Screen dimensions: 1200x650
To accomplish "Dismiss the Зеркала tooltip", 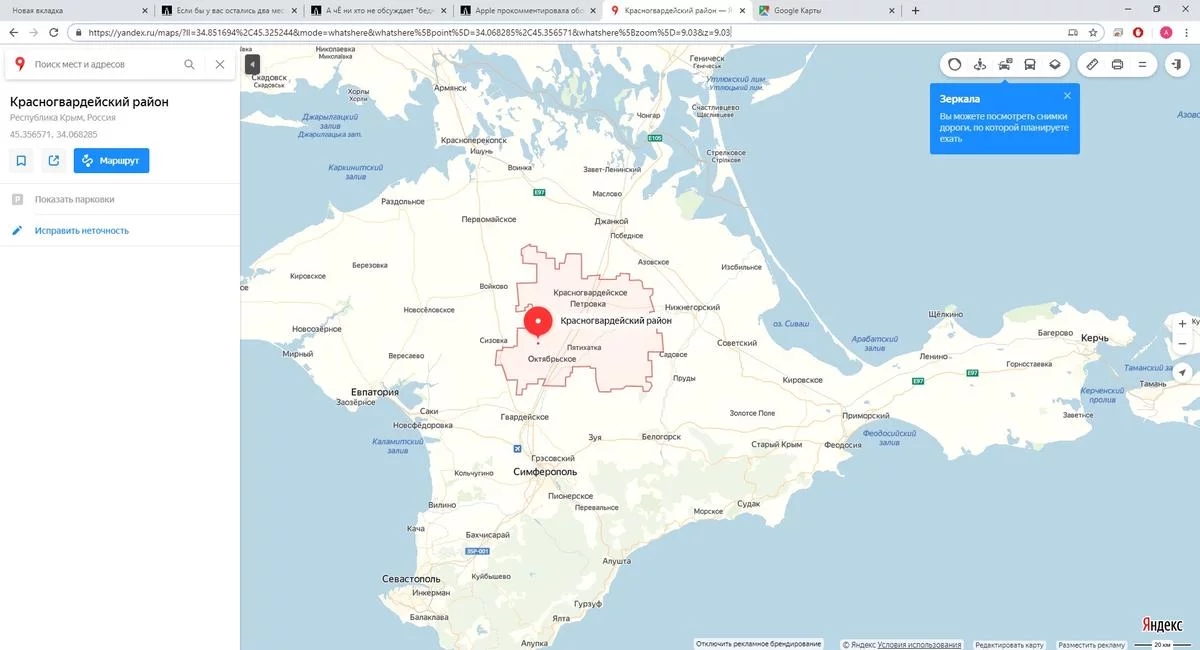I will coord(1067,96).
